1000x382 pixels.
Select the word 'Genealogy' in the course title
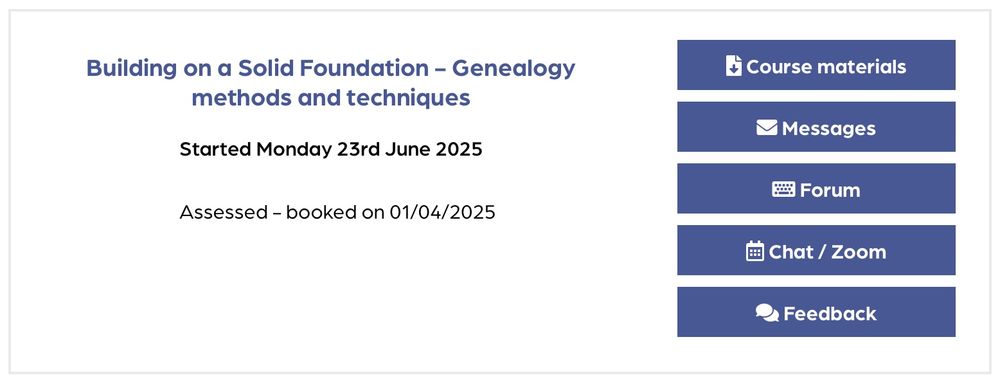[x=513, y=69]
